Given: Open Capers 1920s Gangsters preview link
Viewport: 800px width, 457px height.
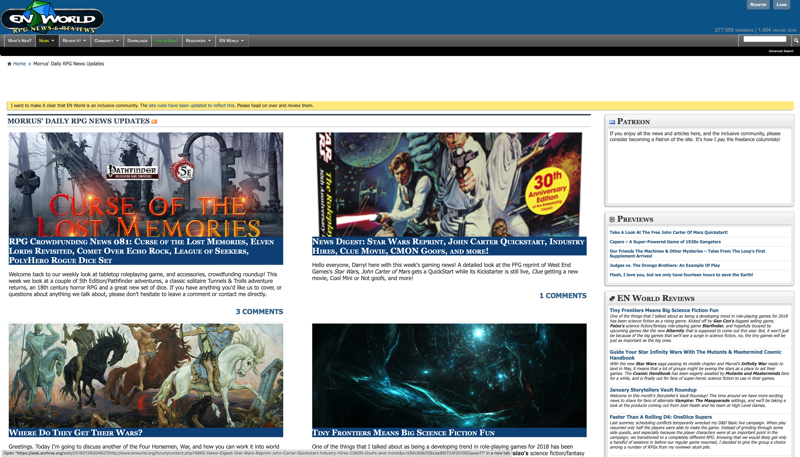Looking at the screenshot, I should click(665, 242).
